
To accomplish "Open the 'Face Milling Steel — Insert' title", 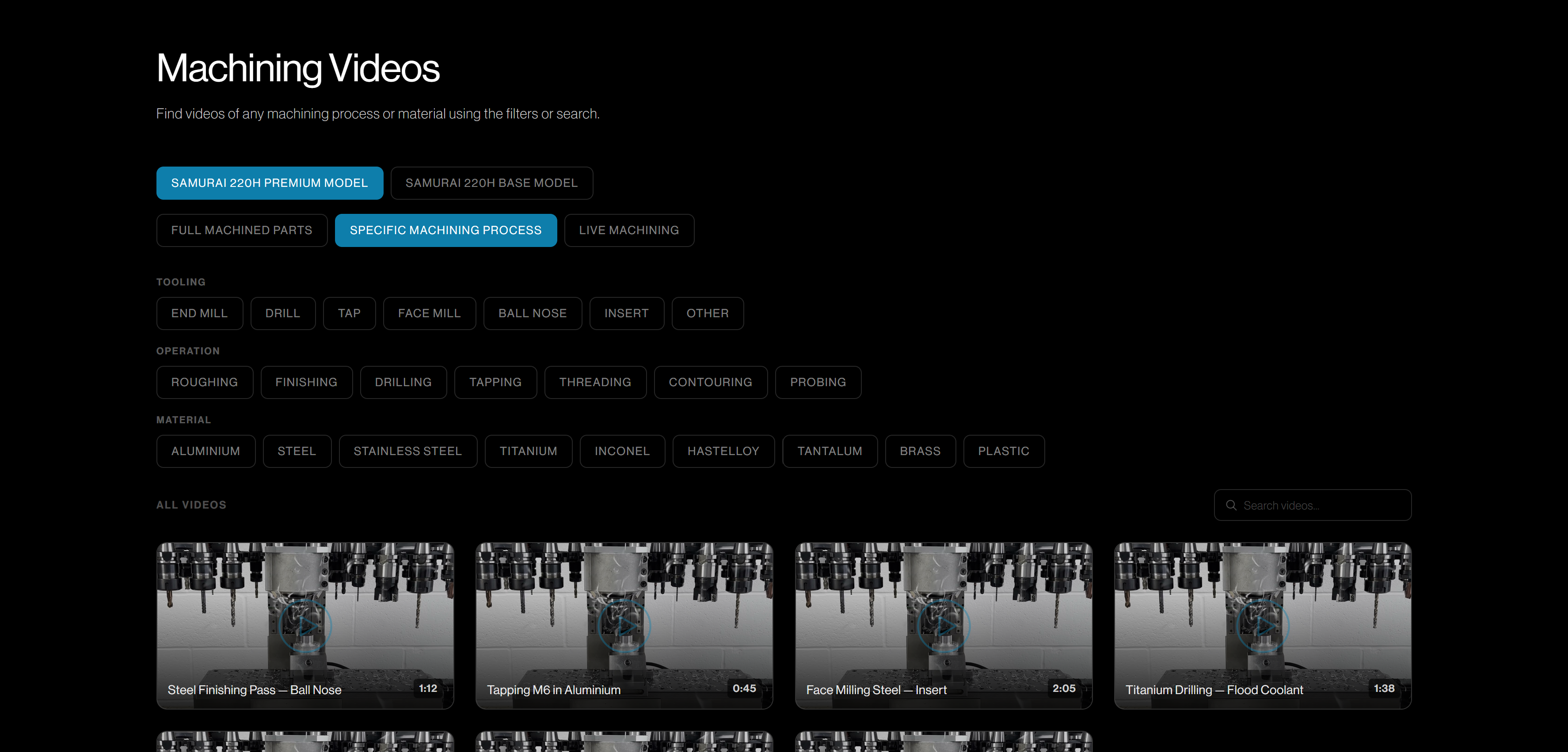I will (x=876, y=690).
